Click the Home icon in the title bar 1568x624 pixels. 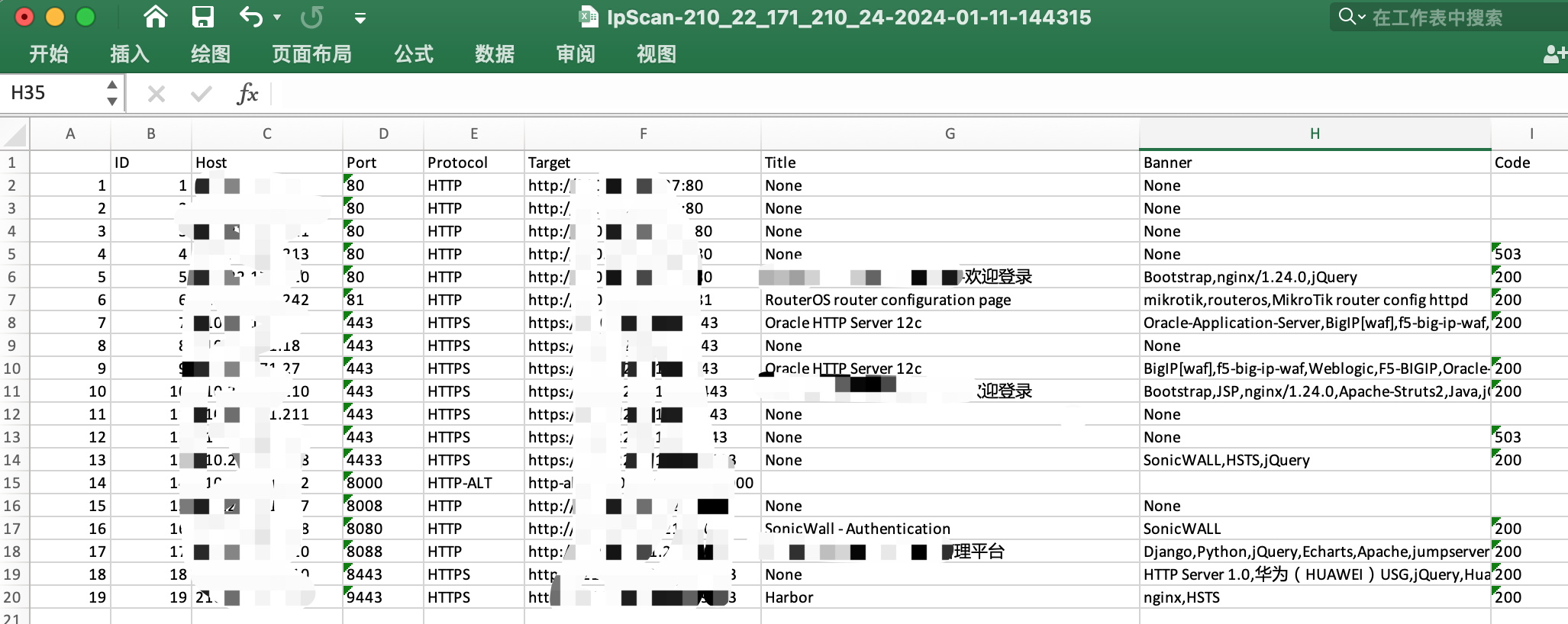(156, 17)
